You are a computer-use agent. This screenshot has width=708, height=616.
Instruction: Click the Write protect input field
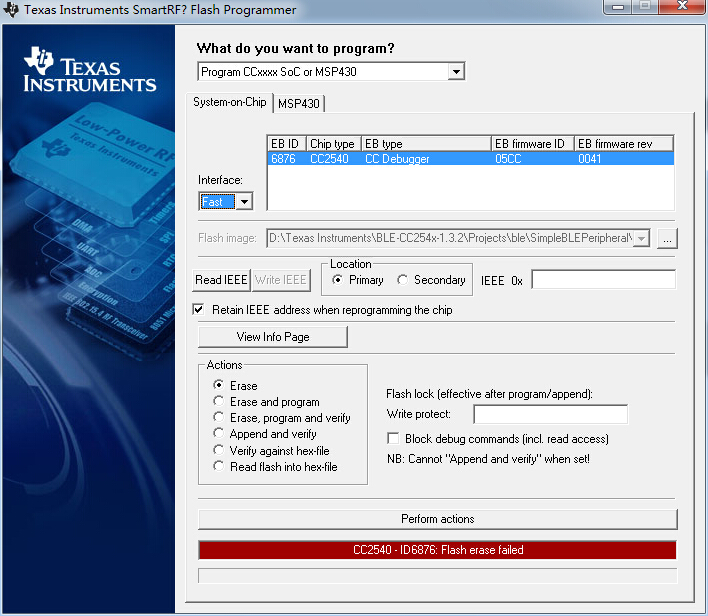pyautogui.click(x=550, y=414)
